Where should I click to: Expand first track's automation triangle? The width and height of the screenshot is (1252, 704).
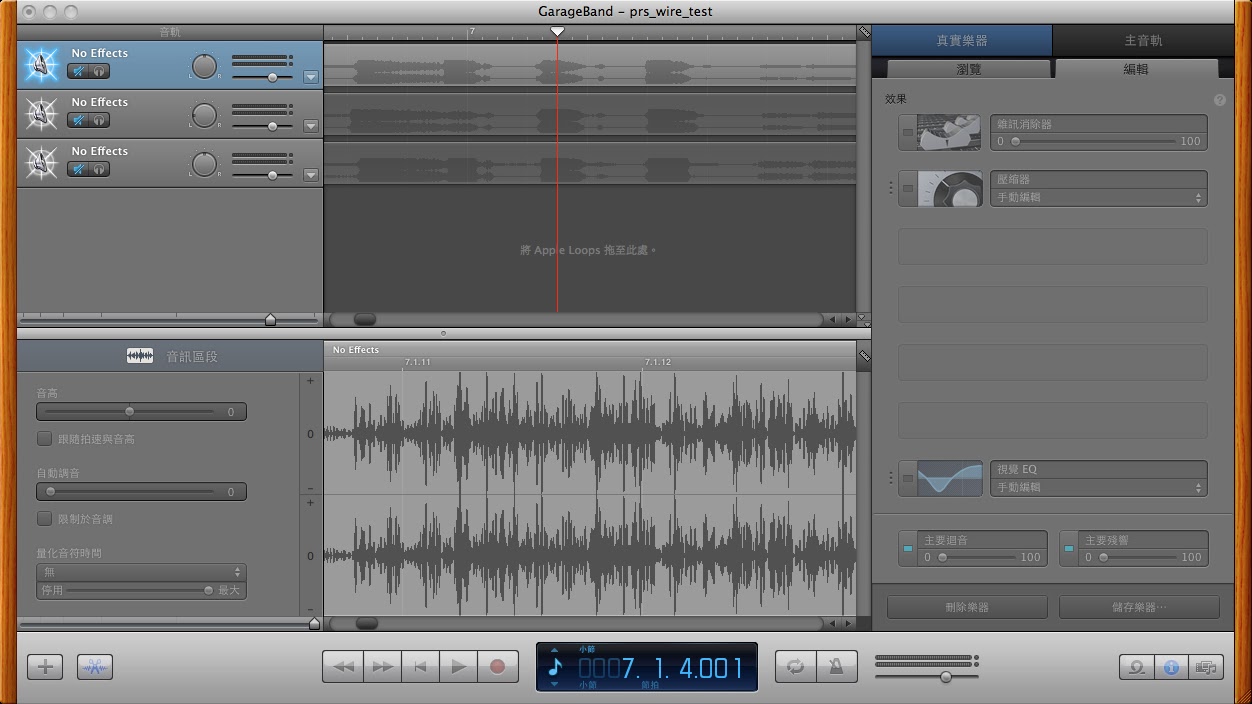click(310, 77)
